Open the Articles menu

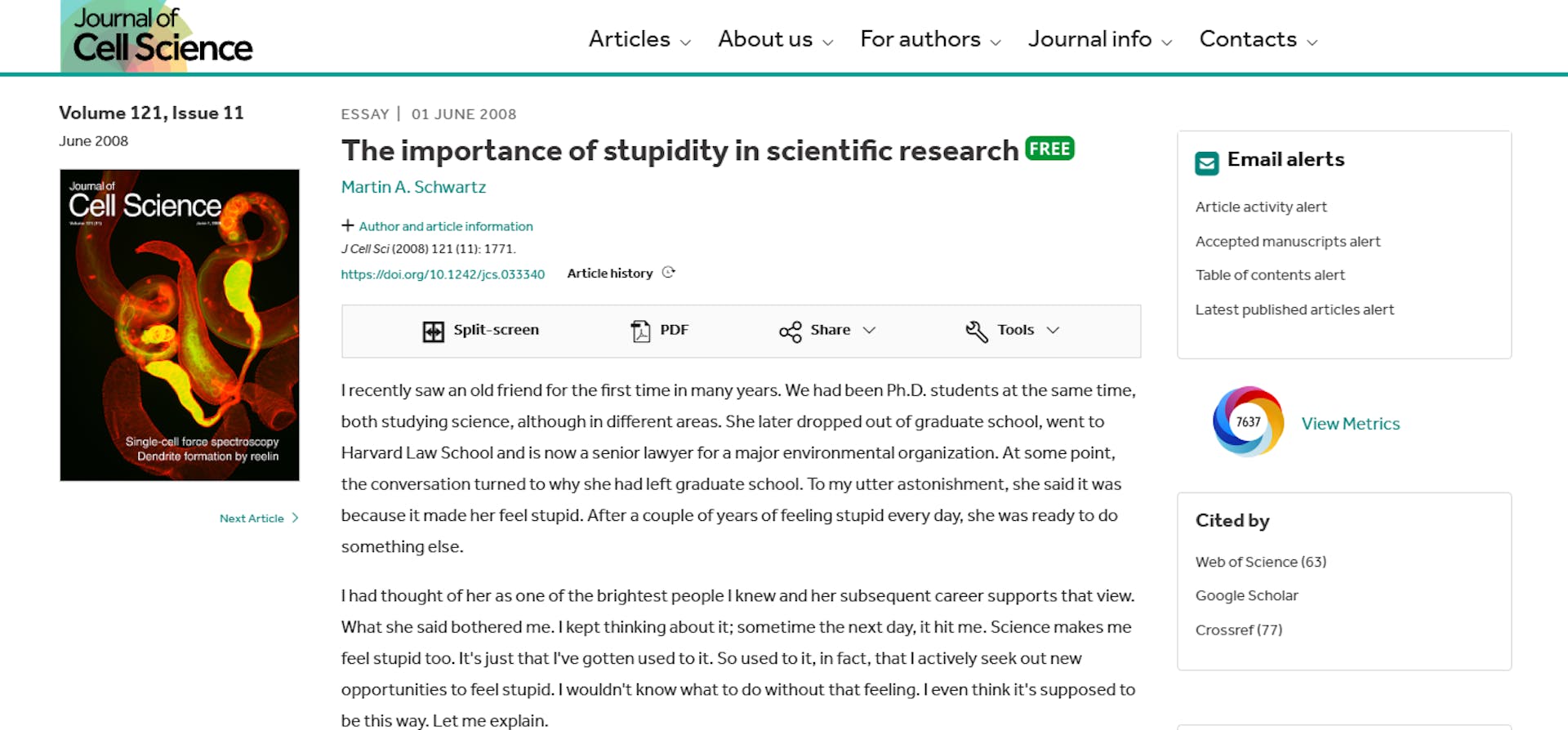[x=639, y=39]
